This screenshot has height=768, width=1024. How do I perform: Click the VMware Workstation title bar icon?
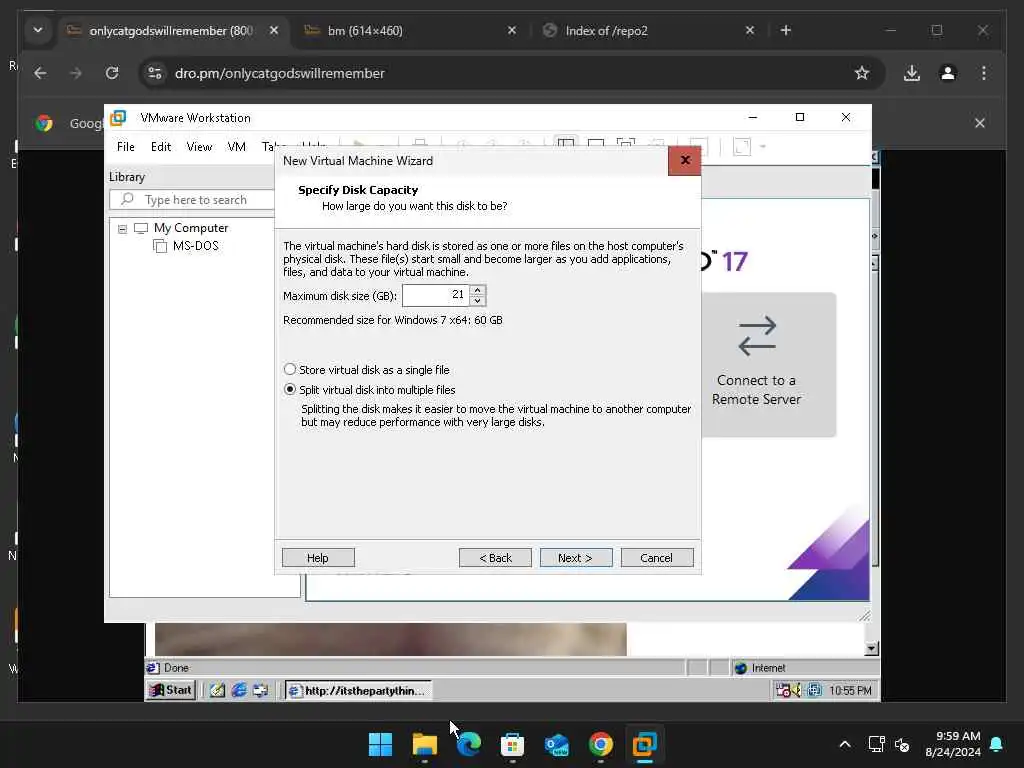coord(118,118)
